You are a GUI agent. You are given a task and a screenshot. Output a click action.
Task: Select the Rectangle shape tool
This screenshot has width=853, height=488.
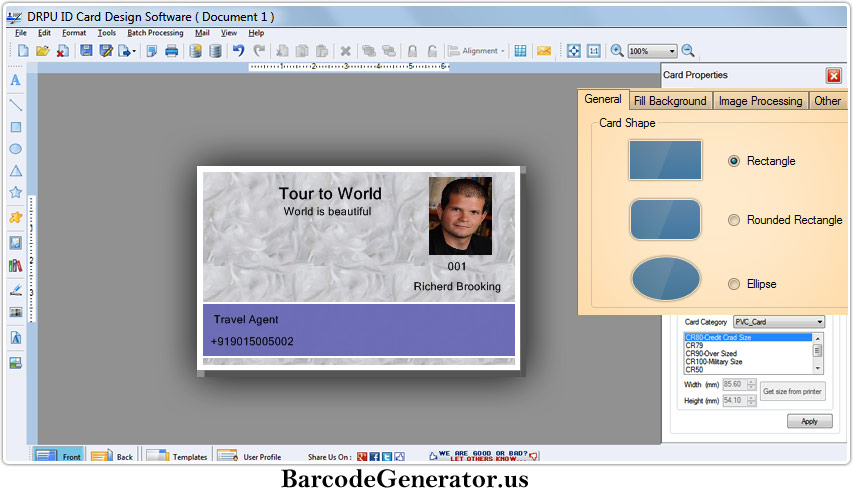(16, 127)
